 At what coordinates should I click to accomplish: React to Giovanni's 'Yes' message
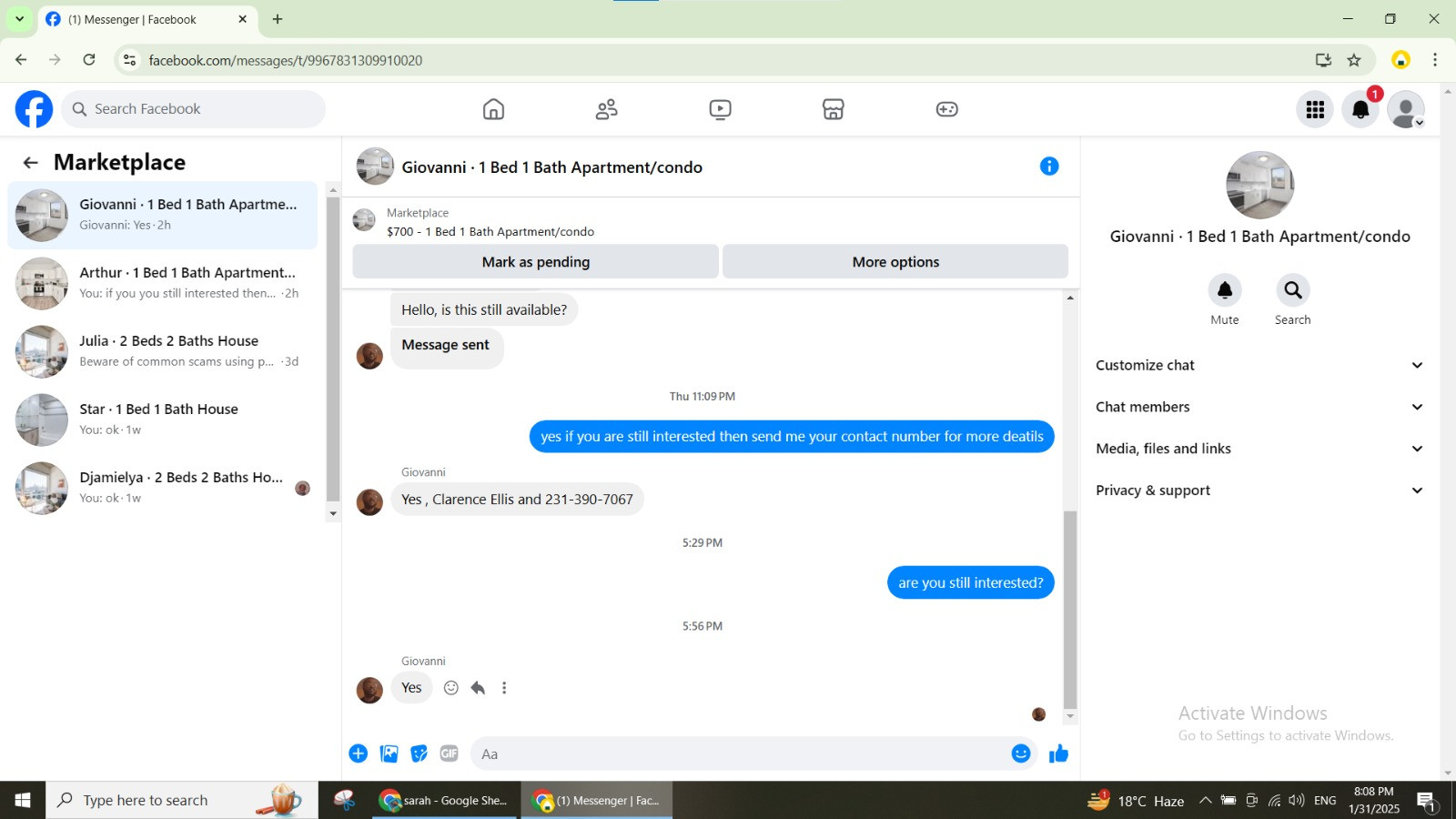[451, 688]
